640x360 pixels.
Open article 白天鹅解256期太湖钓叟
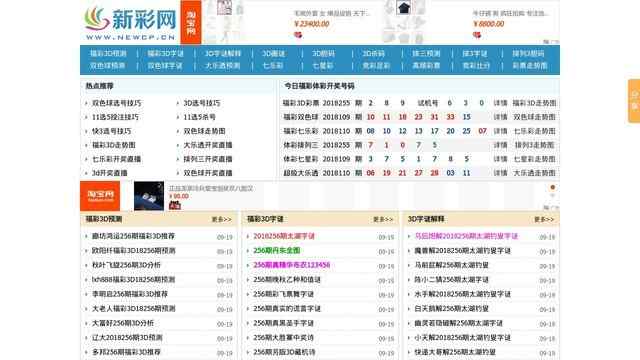click(451, 309)
